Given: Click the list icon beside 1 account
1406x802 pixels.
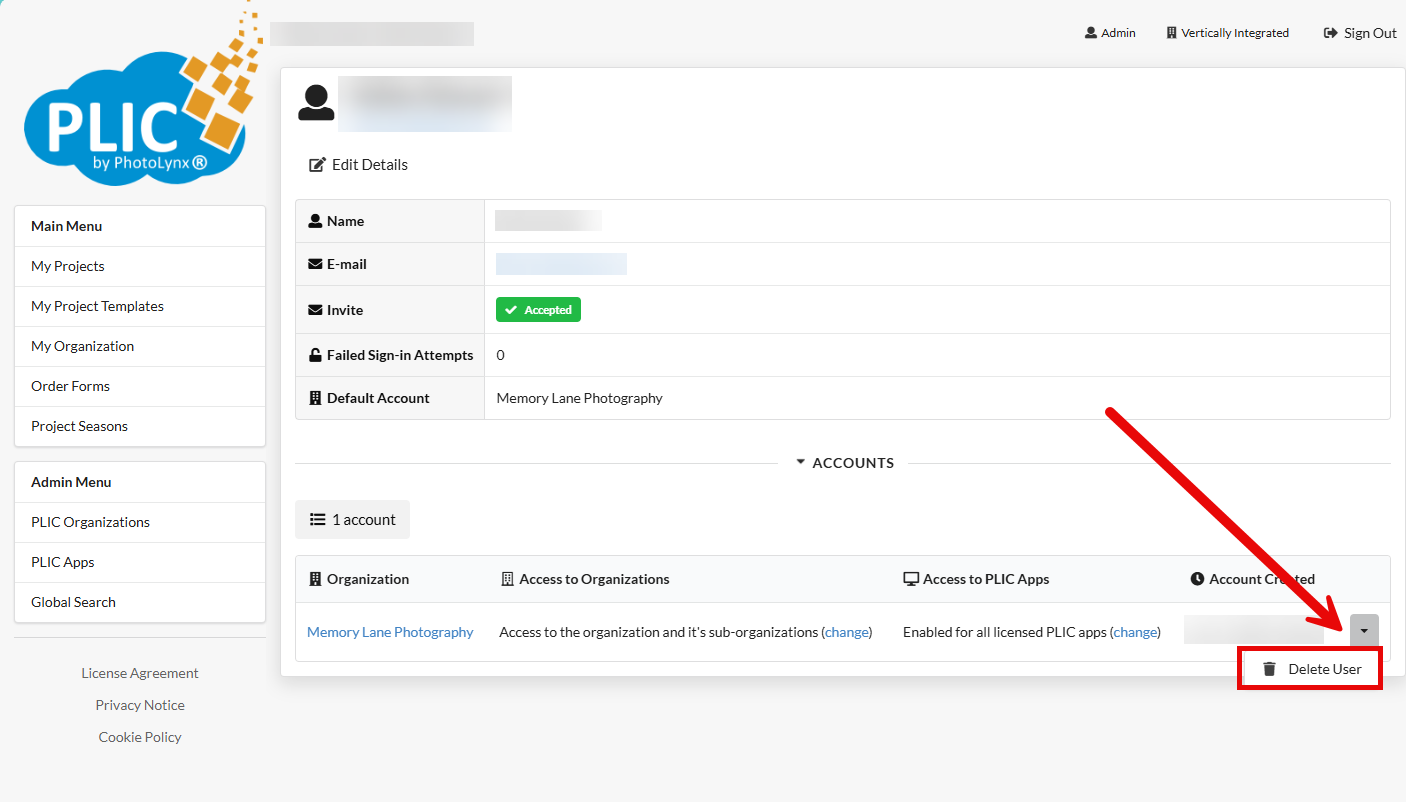Looking at the screenshot, I should click(x=318, y=520).
